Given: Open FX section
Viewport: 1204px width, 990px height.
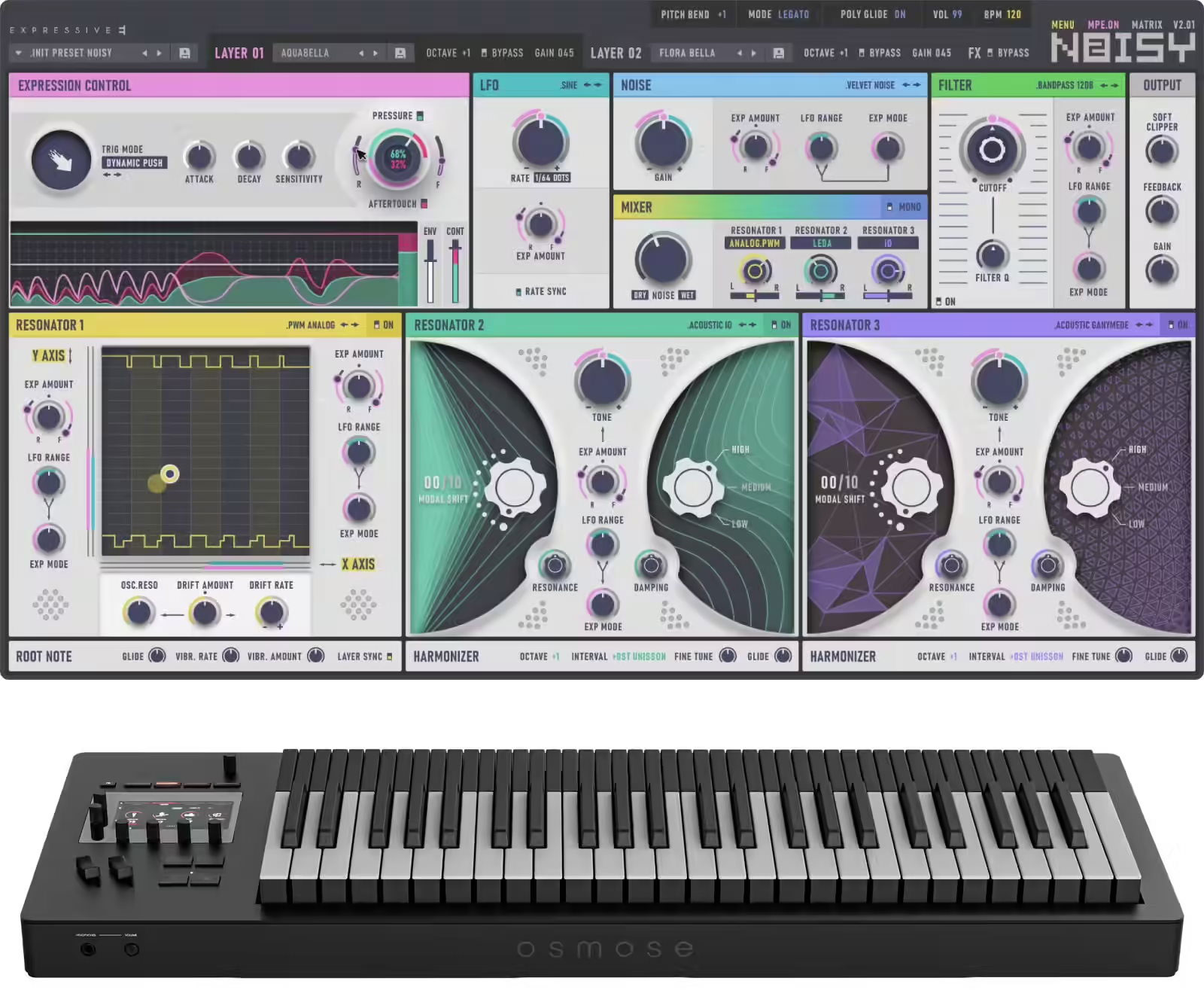Looking at the screenshot, I should 974,53.
